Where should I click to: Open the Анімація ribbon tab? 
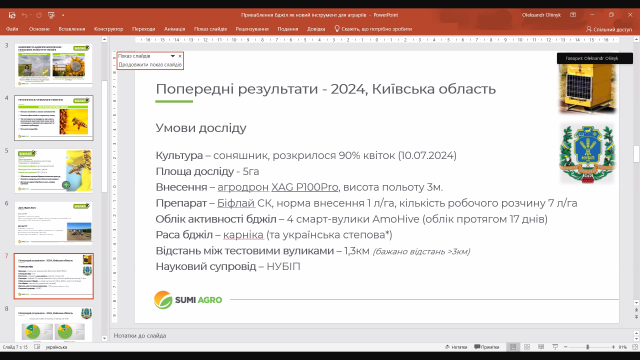coord(174,29)
